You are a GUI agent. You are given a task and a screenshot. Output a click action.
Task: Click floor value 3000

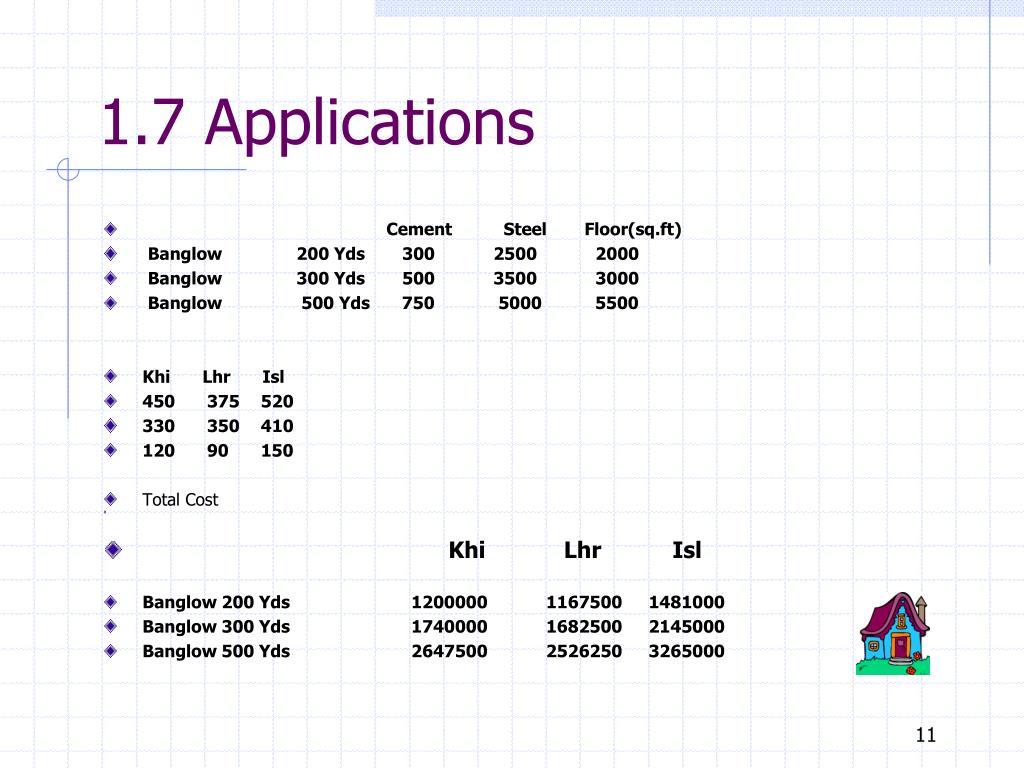click(617, 279)
